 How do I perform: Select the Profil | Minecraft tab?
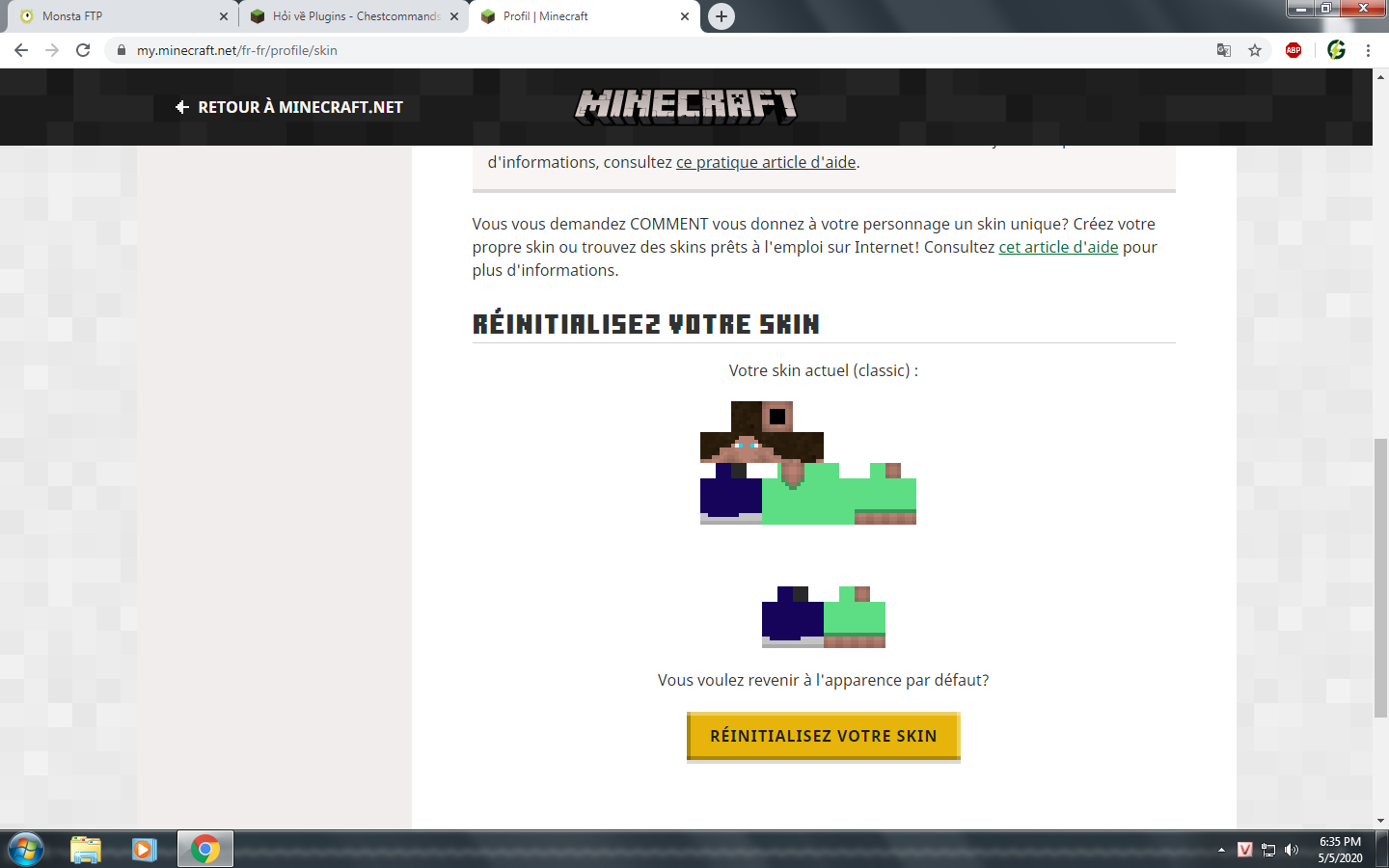click(585, 16)
